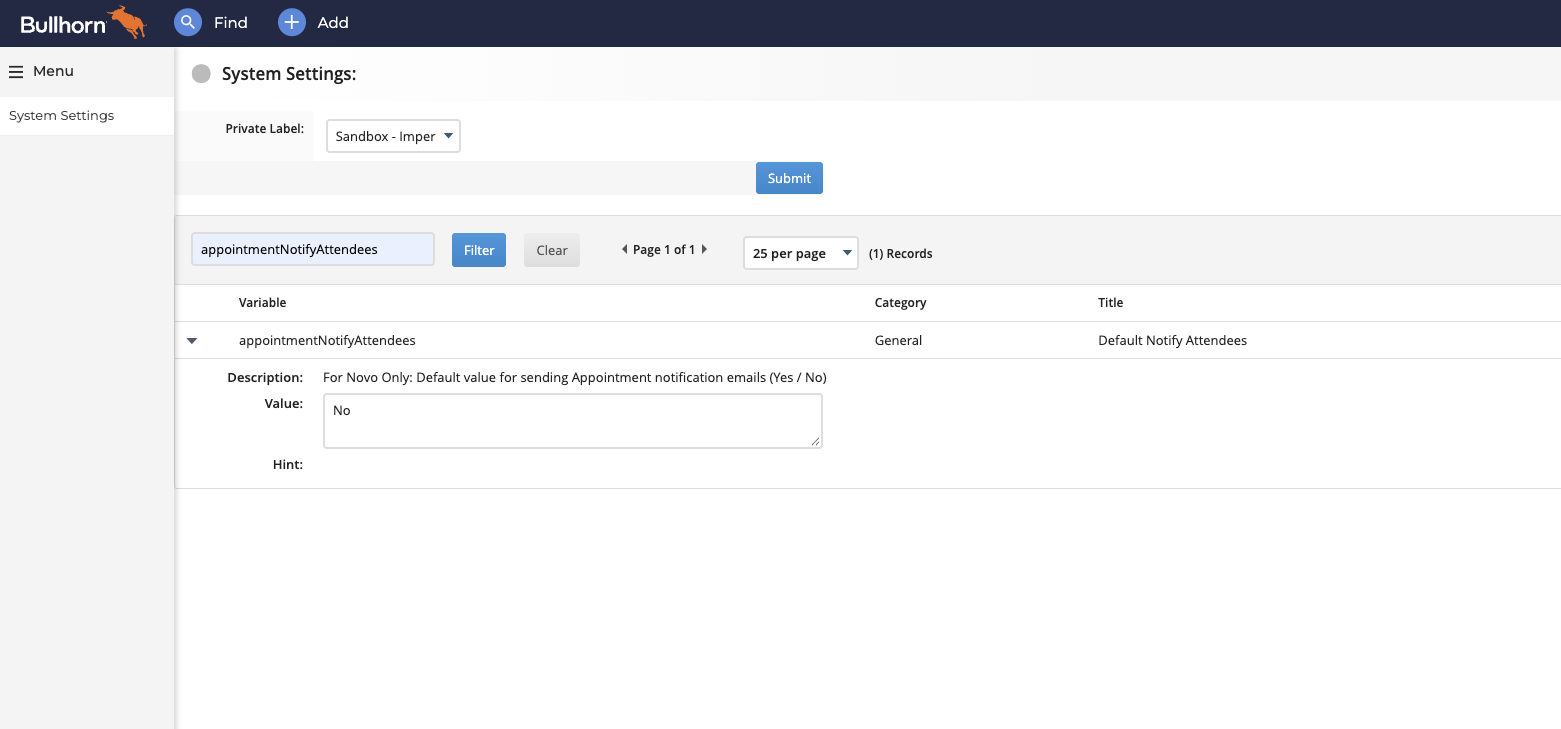This screenshot has height=729, width=1561.
Task: Click the Clear button
Action: coord(552,250)
